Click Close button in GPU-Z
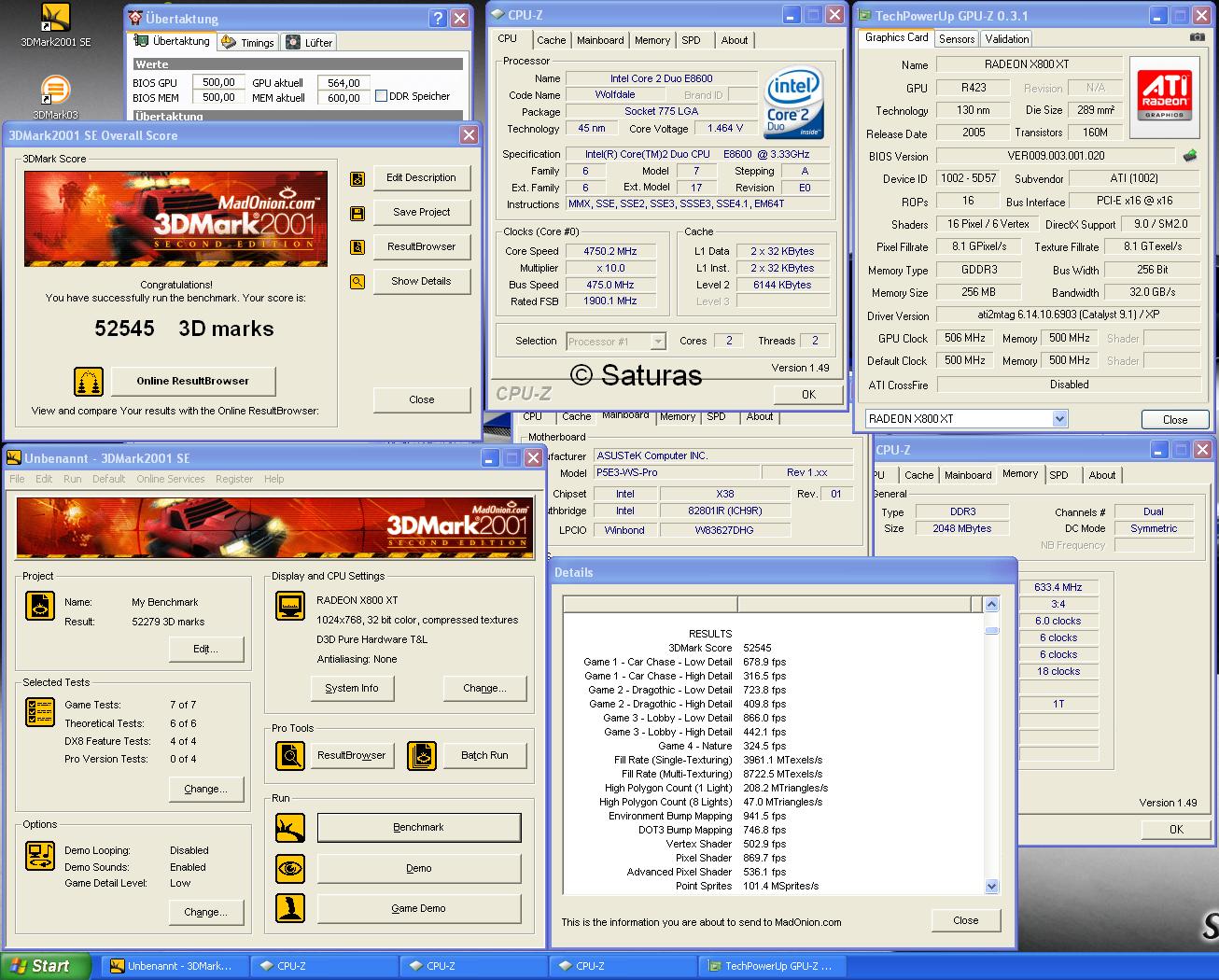The image size is (1219, 980). coord(1175,420)
